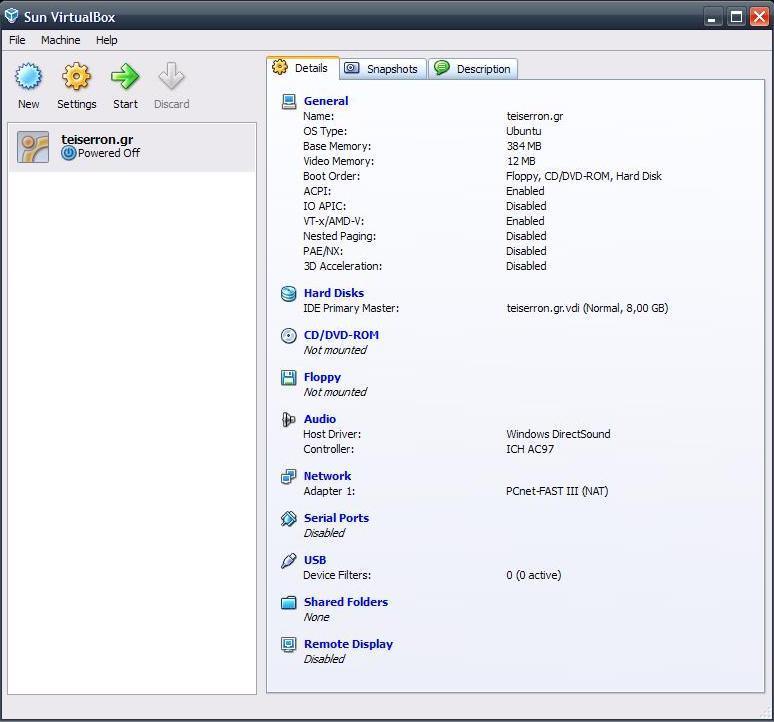Click the 3D Acceleration label
Viewport: 774px width, 722px height.
pos(343,266)
